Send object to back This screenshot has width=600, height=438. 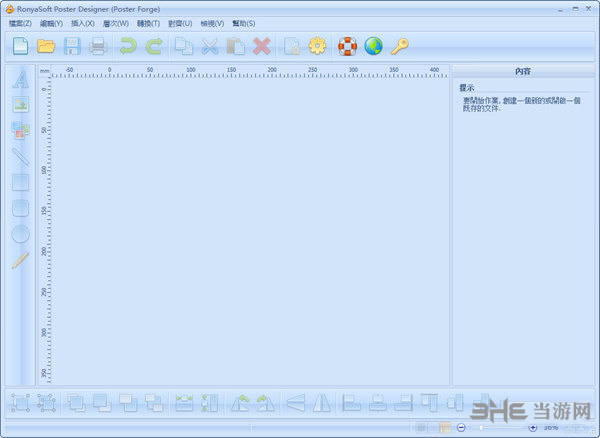(102, 403)
